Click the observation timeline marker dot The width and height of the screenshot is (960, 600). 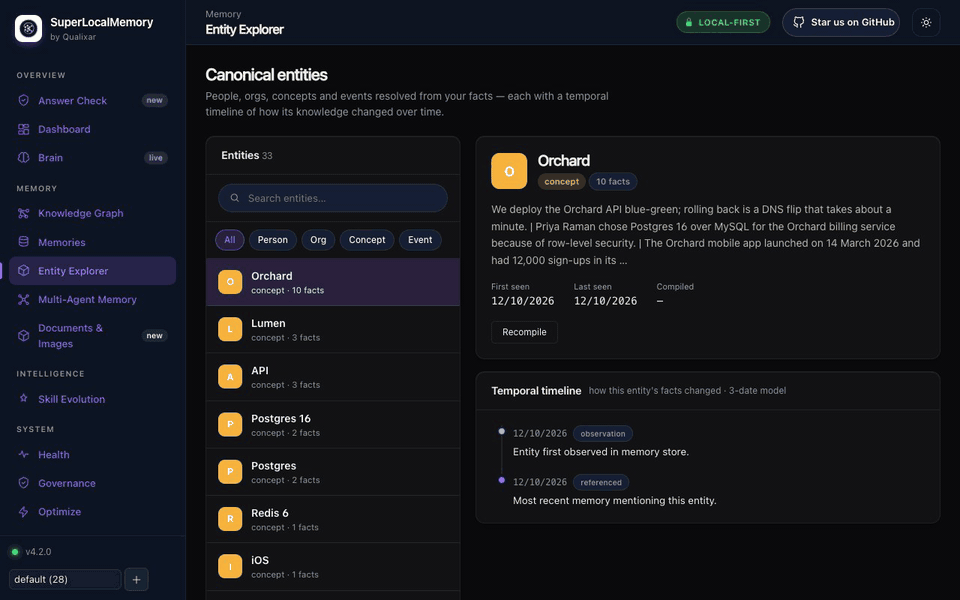501,432
